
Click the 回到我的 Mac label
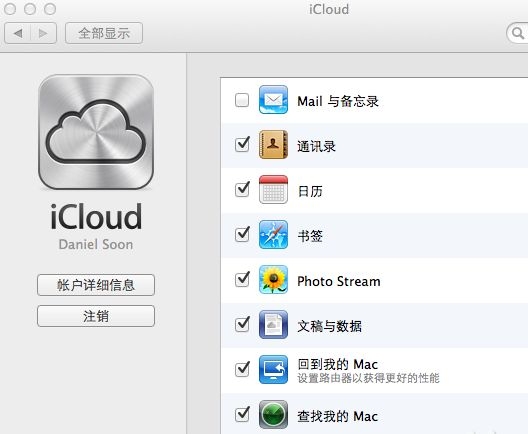pyautogui.click(x=337, y=364)
